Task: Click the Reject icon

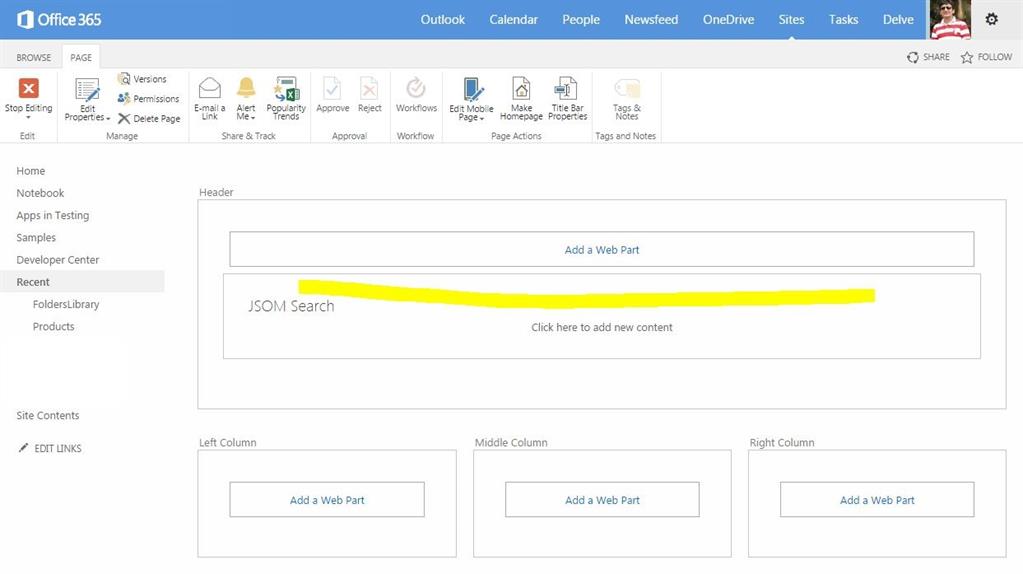Action: click(369, 88)
